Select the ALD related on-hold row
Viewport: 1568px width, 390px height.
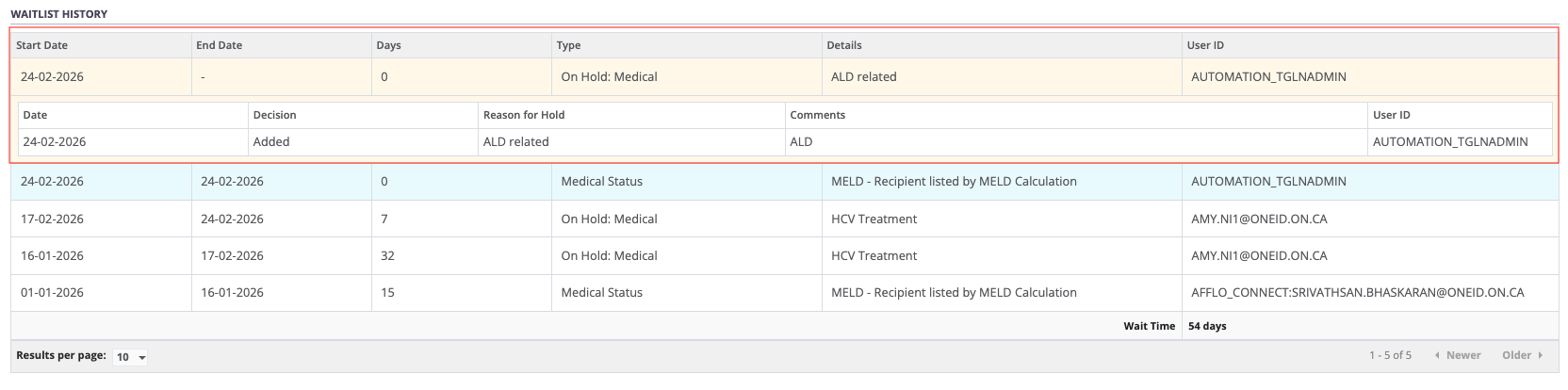click(609, 77)
